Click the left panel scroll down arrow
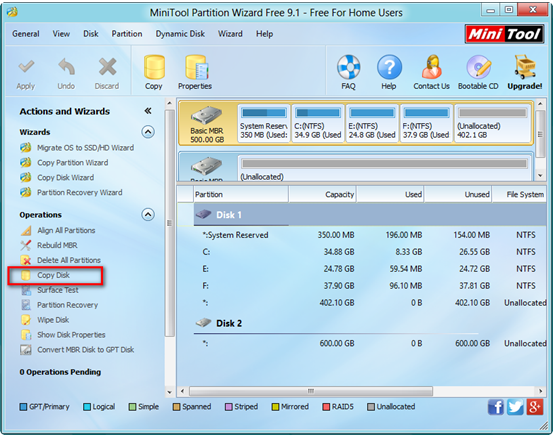The width and height of the screenshot is (555, 437). click(x=170, y=392)
